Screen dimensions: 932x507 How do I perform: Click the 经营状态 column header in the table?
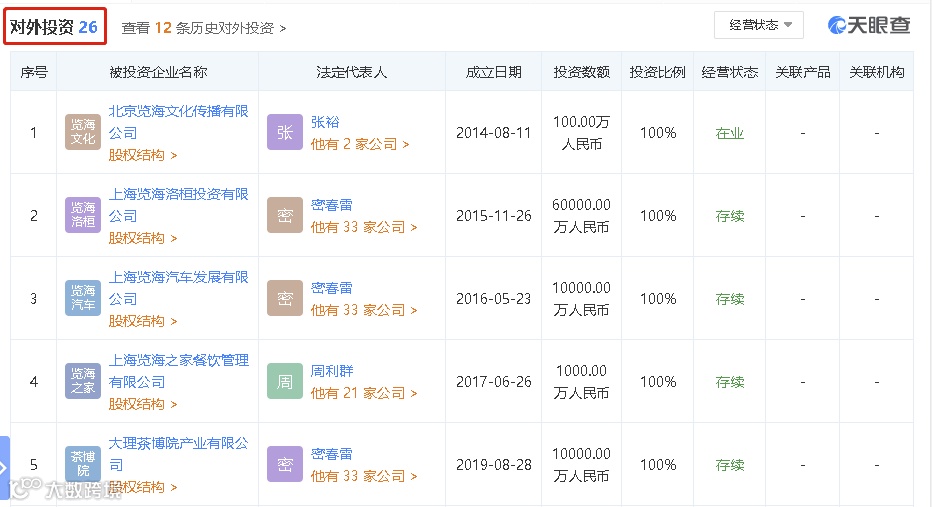(730, 72)
